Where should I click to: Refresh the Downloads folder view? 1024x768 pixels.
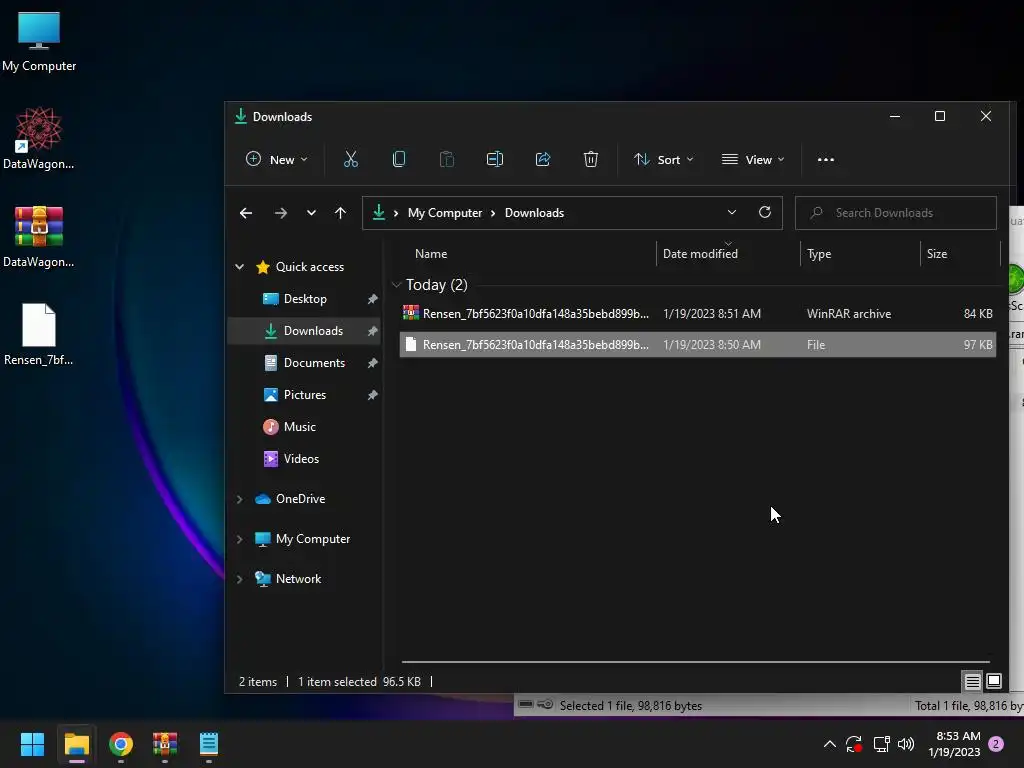click(x=765, y=212)
